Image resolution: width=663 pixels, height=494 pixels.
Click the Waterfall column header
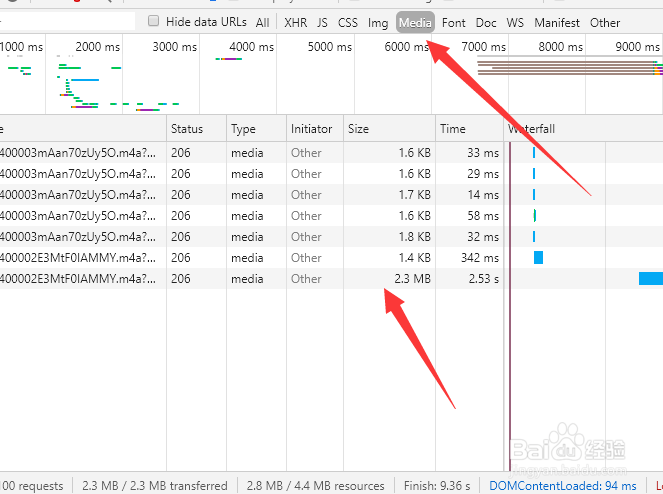[x=583, y=129]
